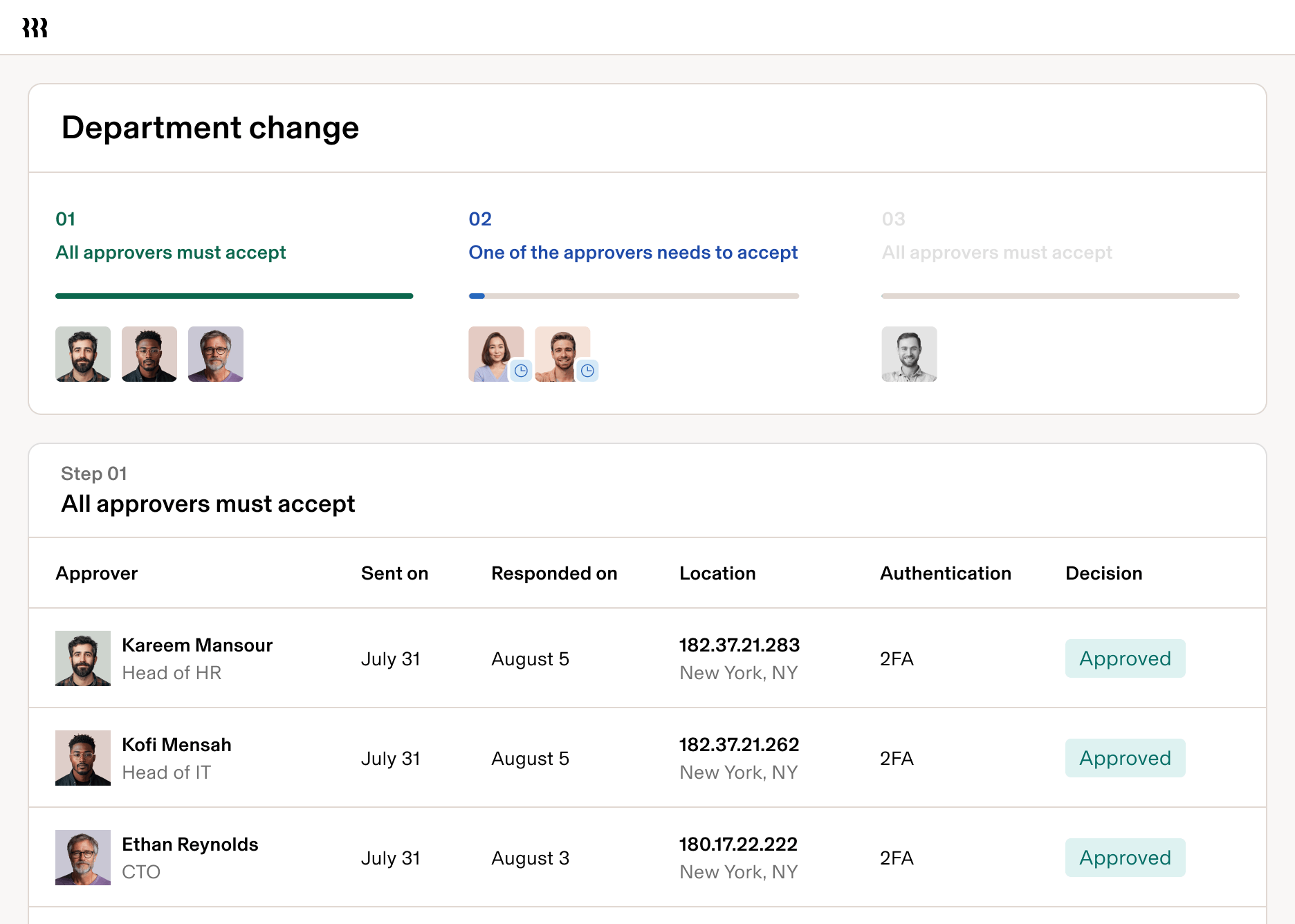Screen dimensions: 1295x924
Task: Open Ethan Reynolds' profile link
Action: (190, 844)
